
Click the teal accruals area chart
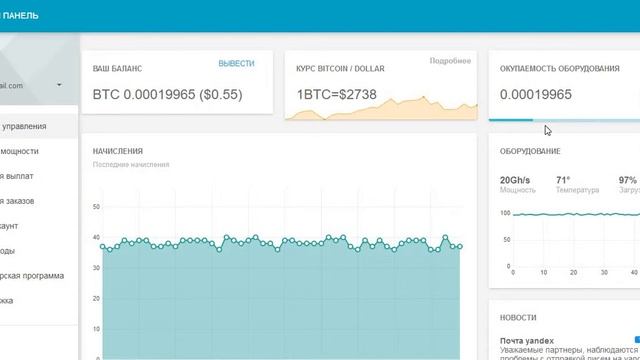click(281, 298)
